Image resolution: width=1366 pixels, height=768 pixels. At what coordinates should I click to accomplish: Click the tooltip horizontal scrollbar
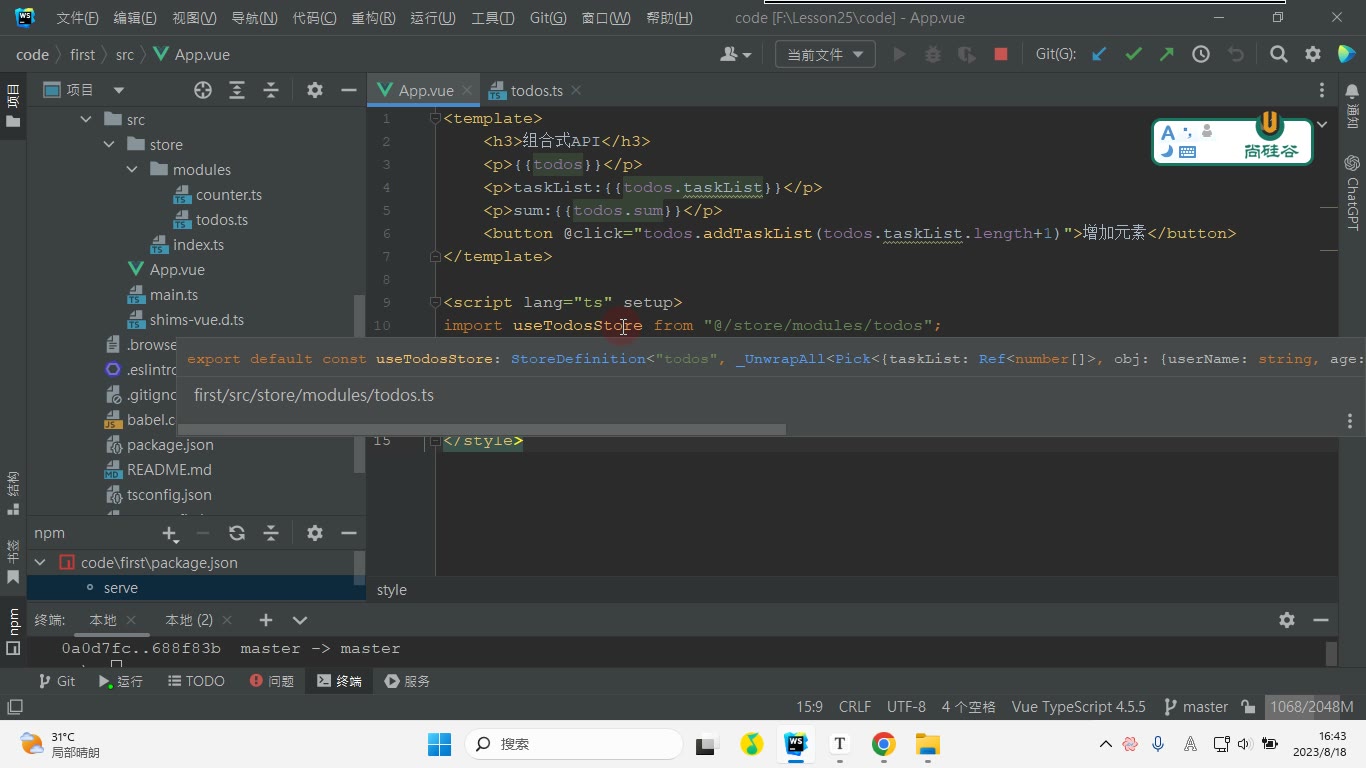point(481,429)
